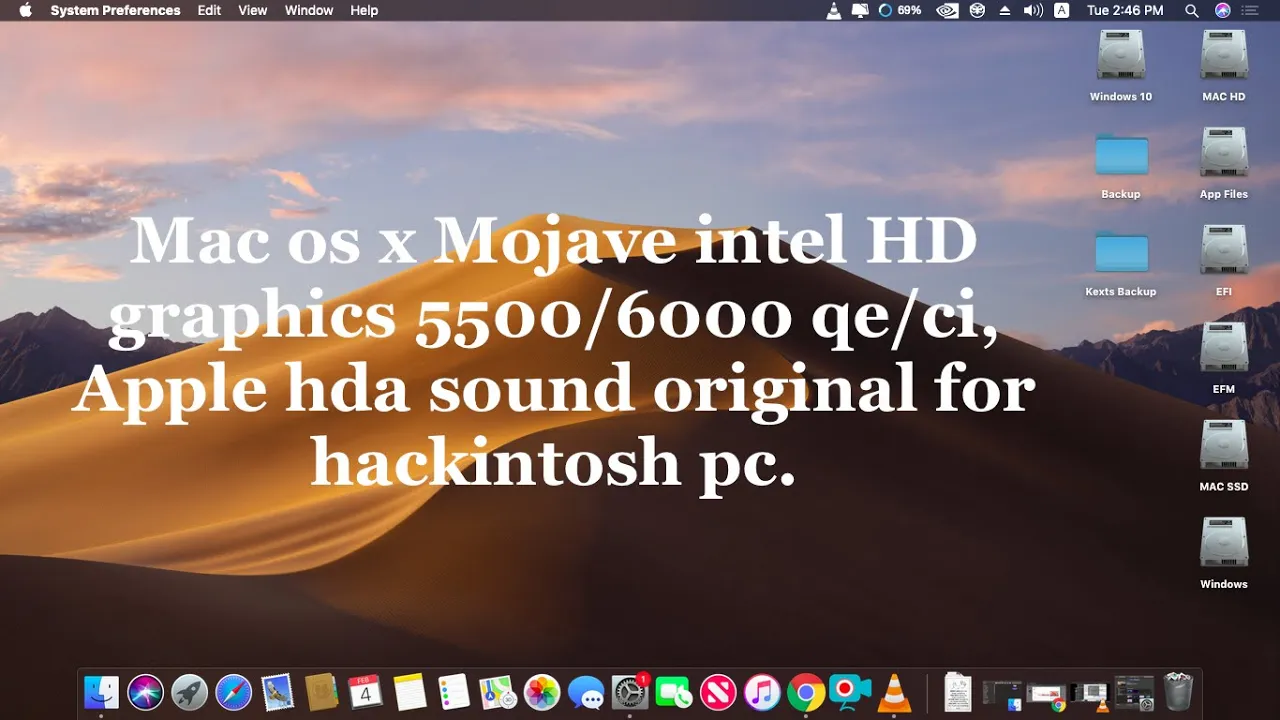Viewport: 1280px width, 720px height.
Task: Open Finder from the Dock
Action: tap(101, 692)
